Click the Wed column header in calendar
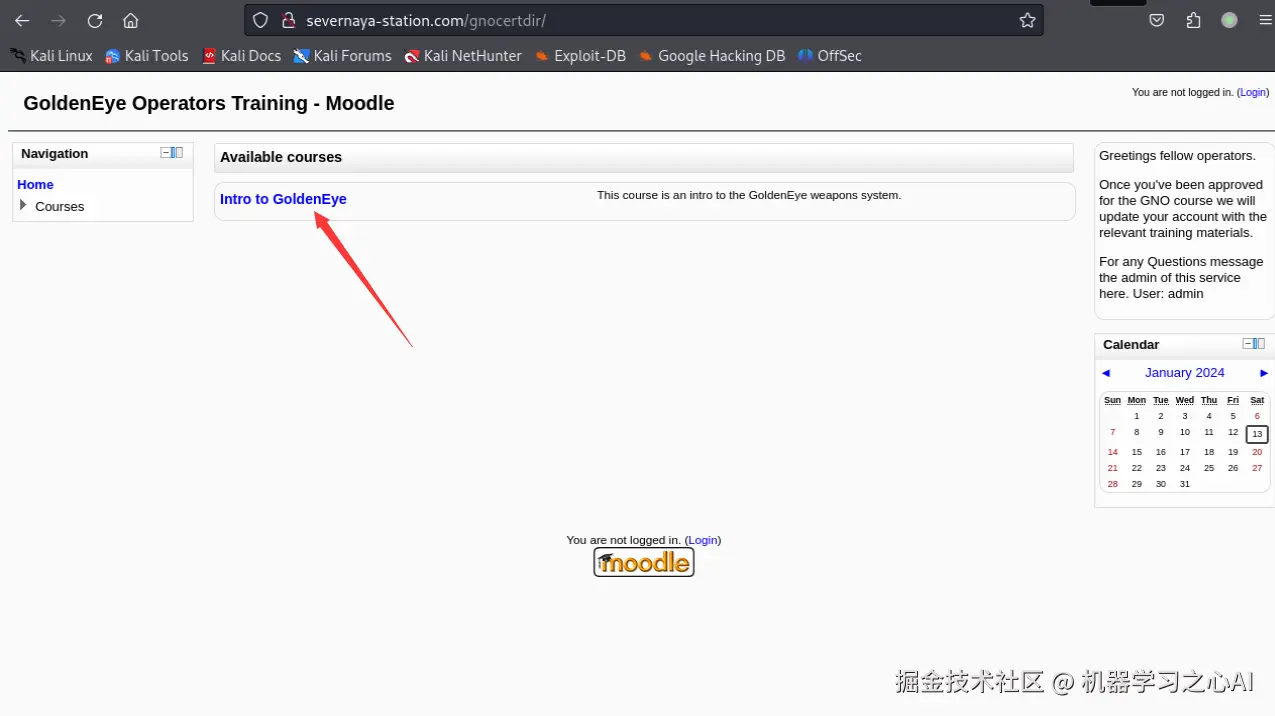Viewport: 1275px width, 716px height. pos(1185,400)
